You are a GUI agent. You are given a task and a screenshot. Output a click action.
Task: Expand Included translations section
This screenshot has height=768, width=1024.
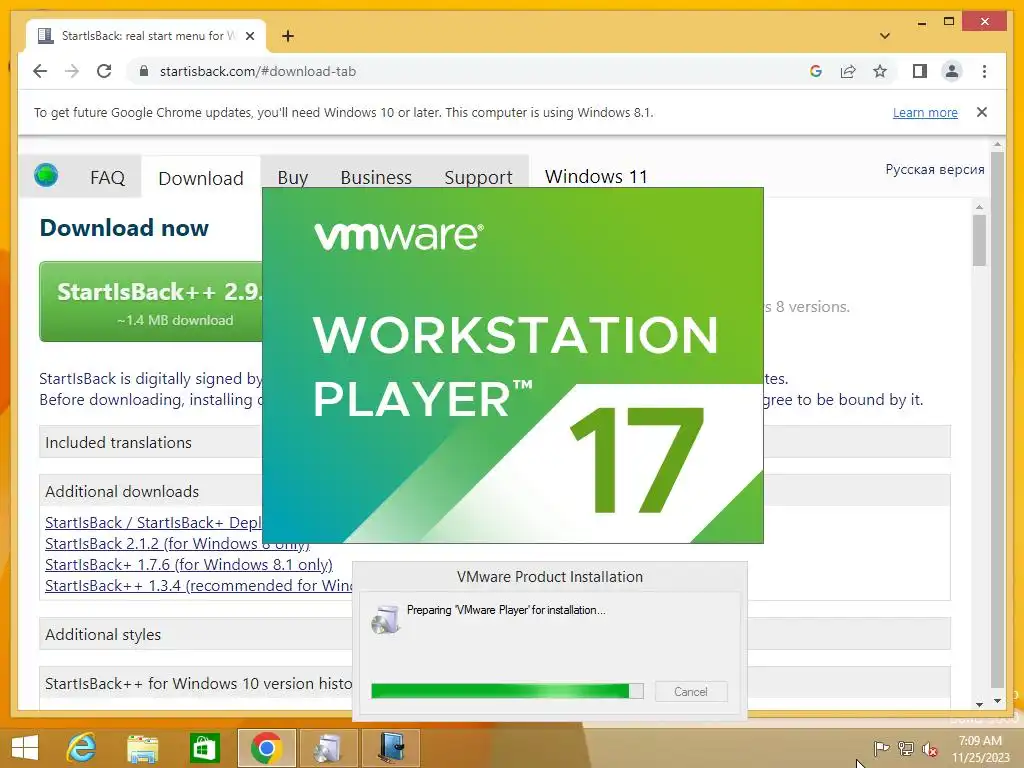tap(152, 442)
